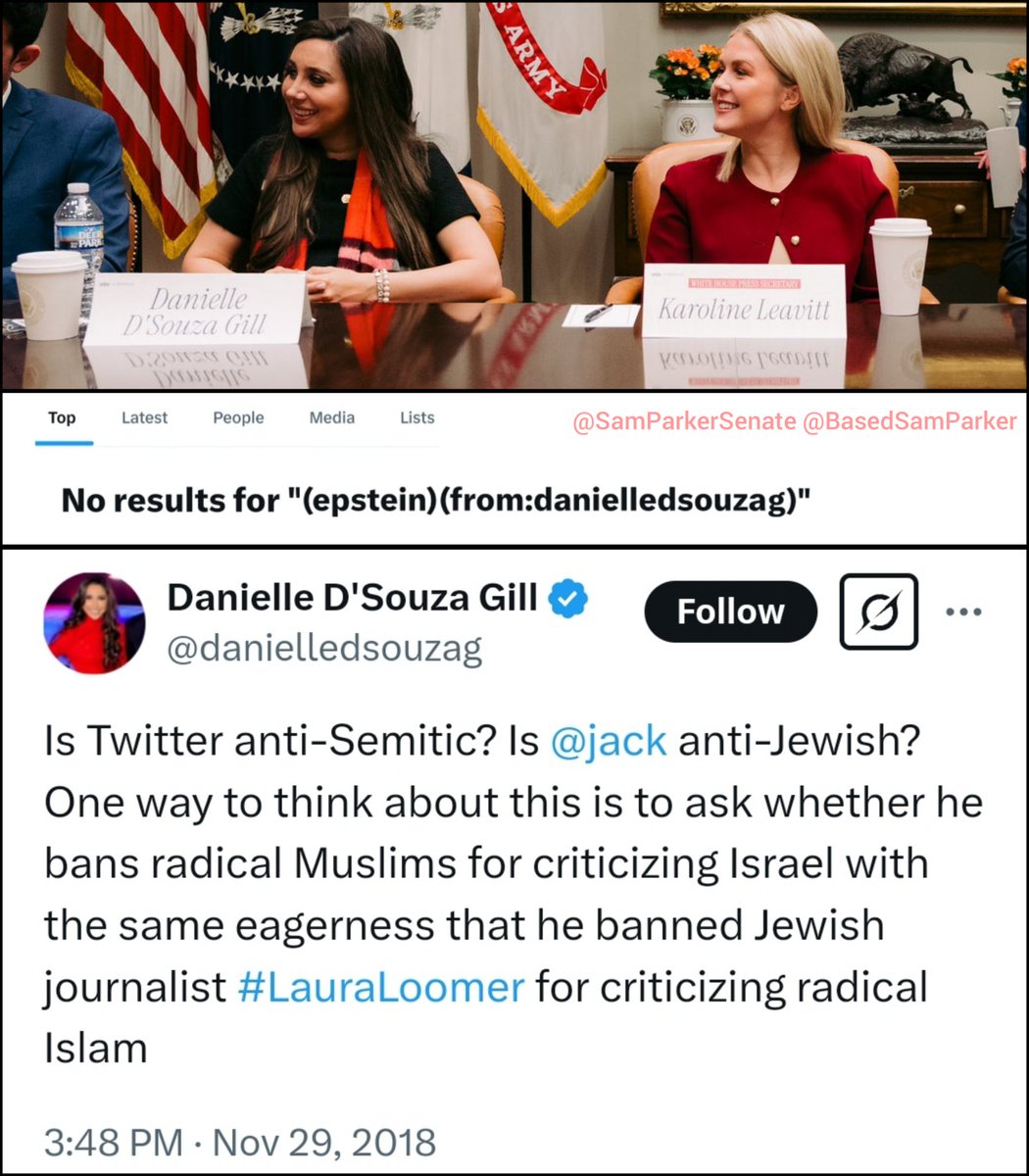Follow Danielle D'Souza Gill

click(730, 612)
